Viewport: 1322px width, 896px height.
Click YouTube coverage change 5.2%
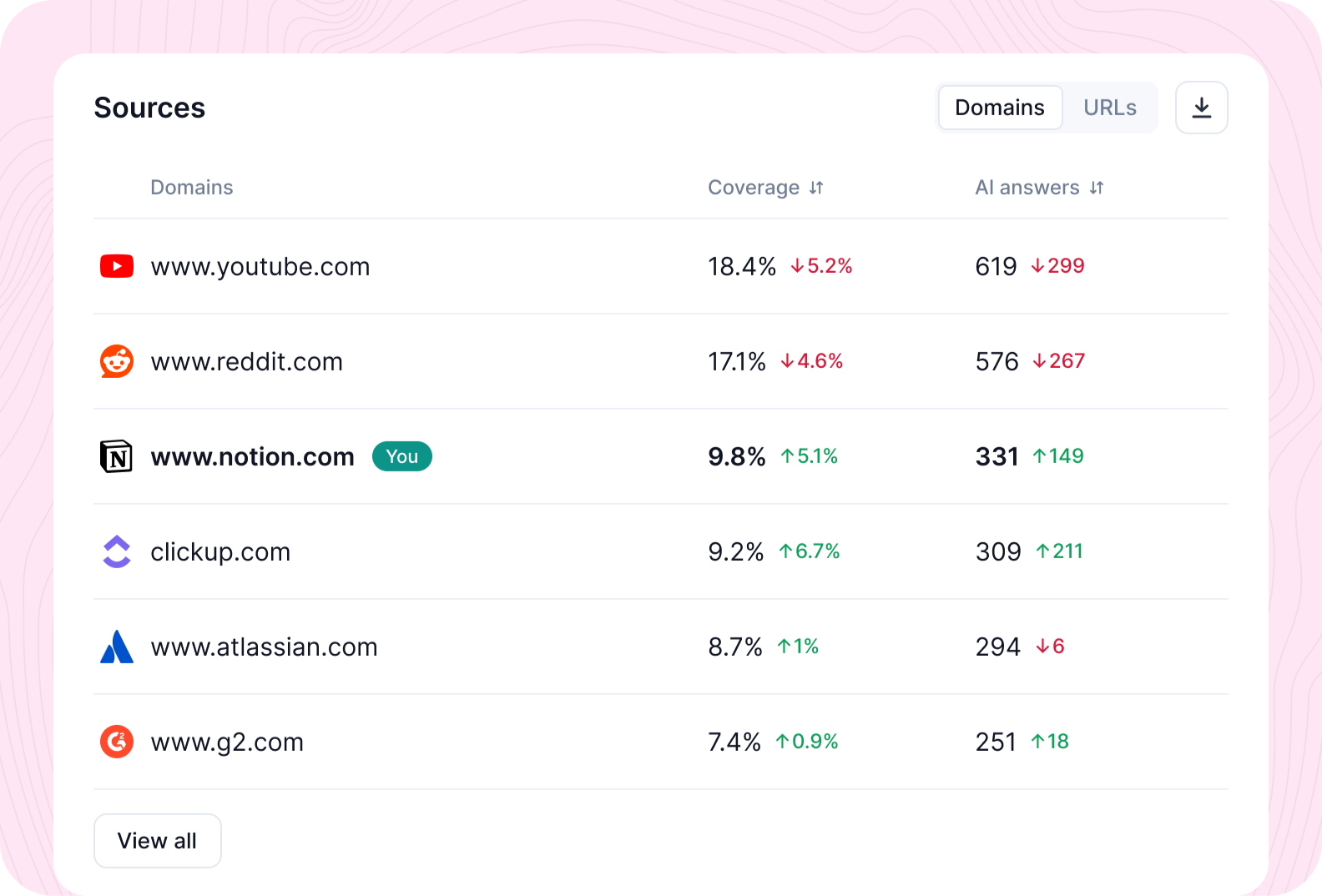822,266
